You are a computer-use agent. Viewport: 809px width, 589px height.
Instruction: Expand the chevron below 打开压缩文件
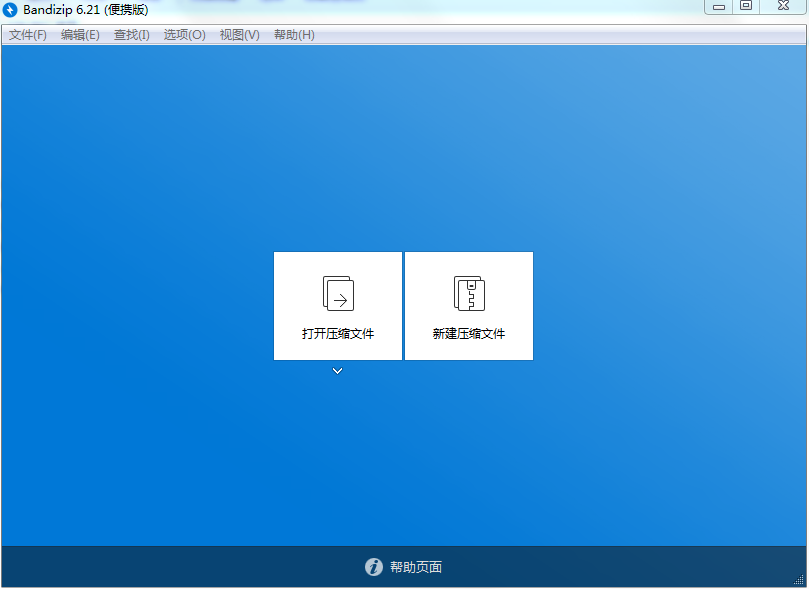pyautogui.click(x=337, y=371)
